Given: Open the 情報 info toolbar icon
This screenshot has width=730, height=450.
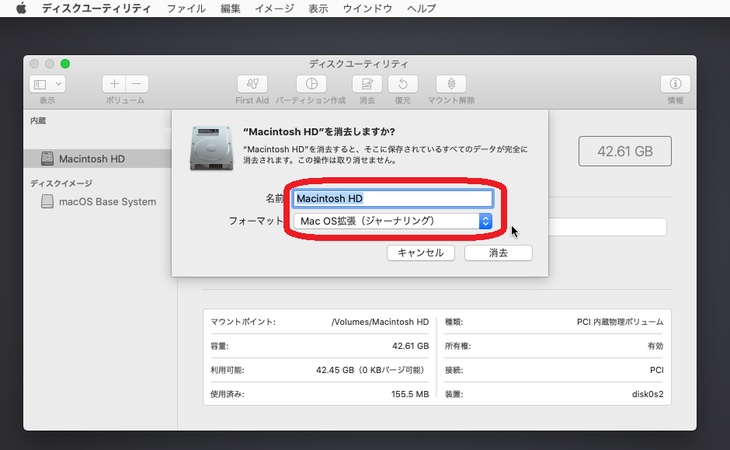Looking at the screenshot, I should pyautogui.click(x=675, y=84).
